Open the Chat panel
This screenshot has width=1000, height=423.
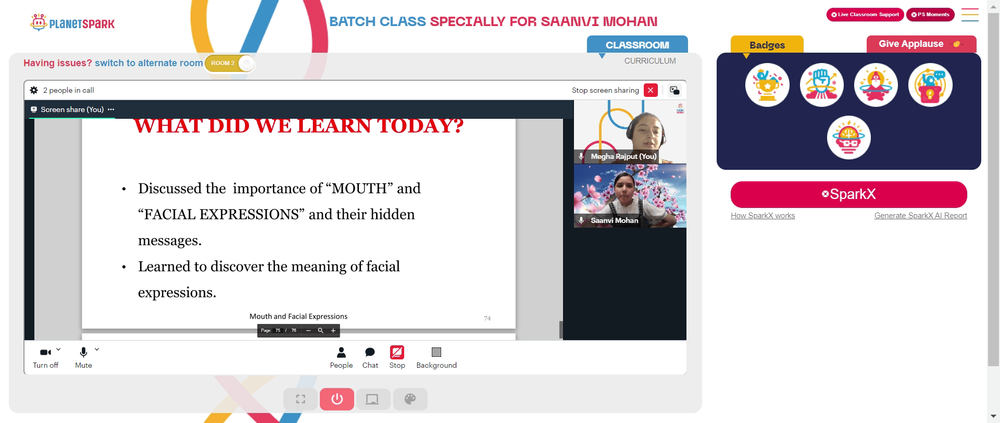coord(370,357)
